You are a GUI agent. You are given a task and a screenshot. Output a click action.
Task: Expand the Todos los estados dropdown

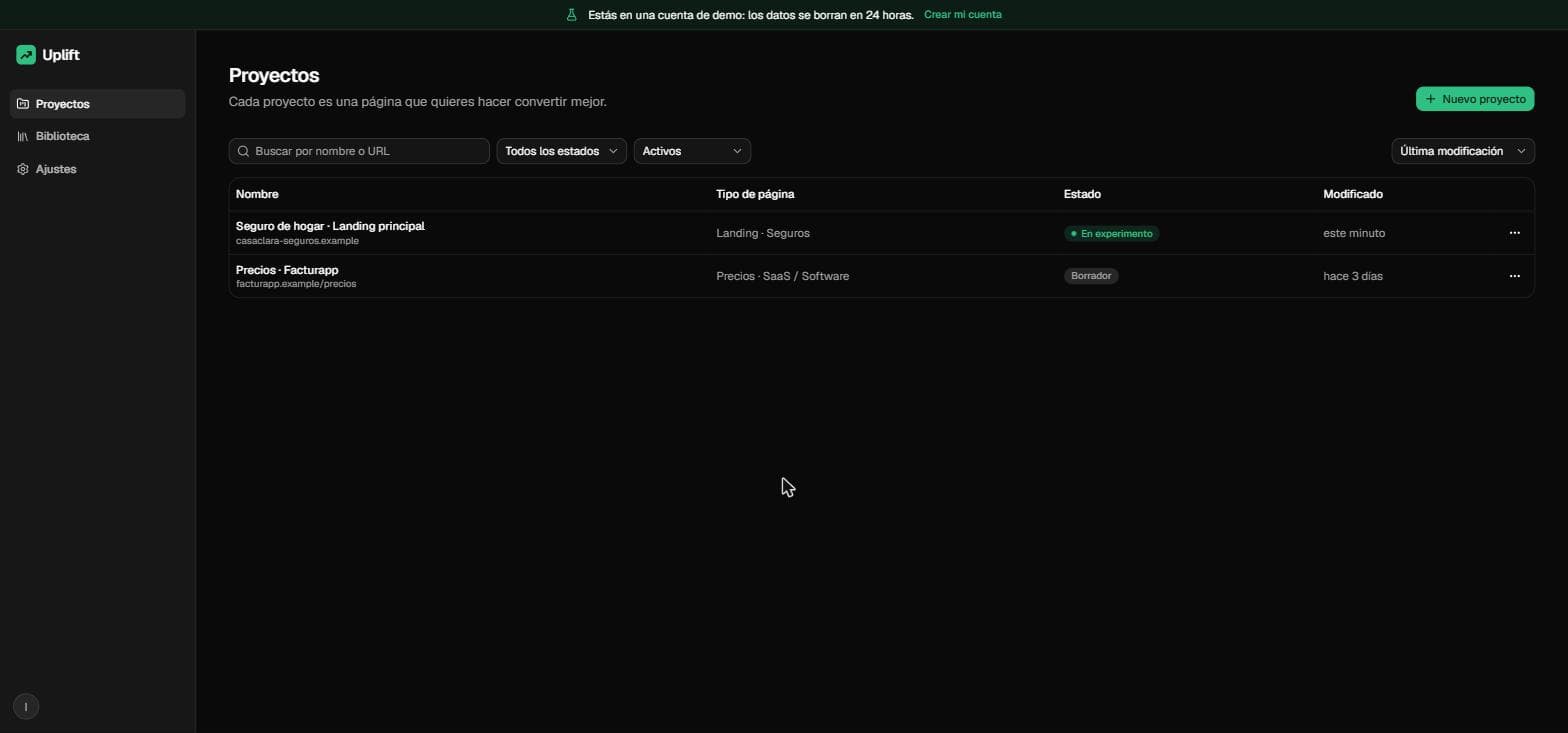point(562,151)
